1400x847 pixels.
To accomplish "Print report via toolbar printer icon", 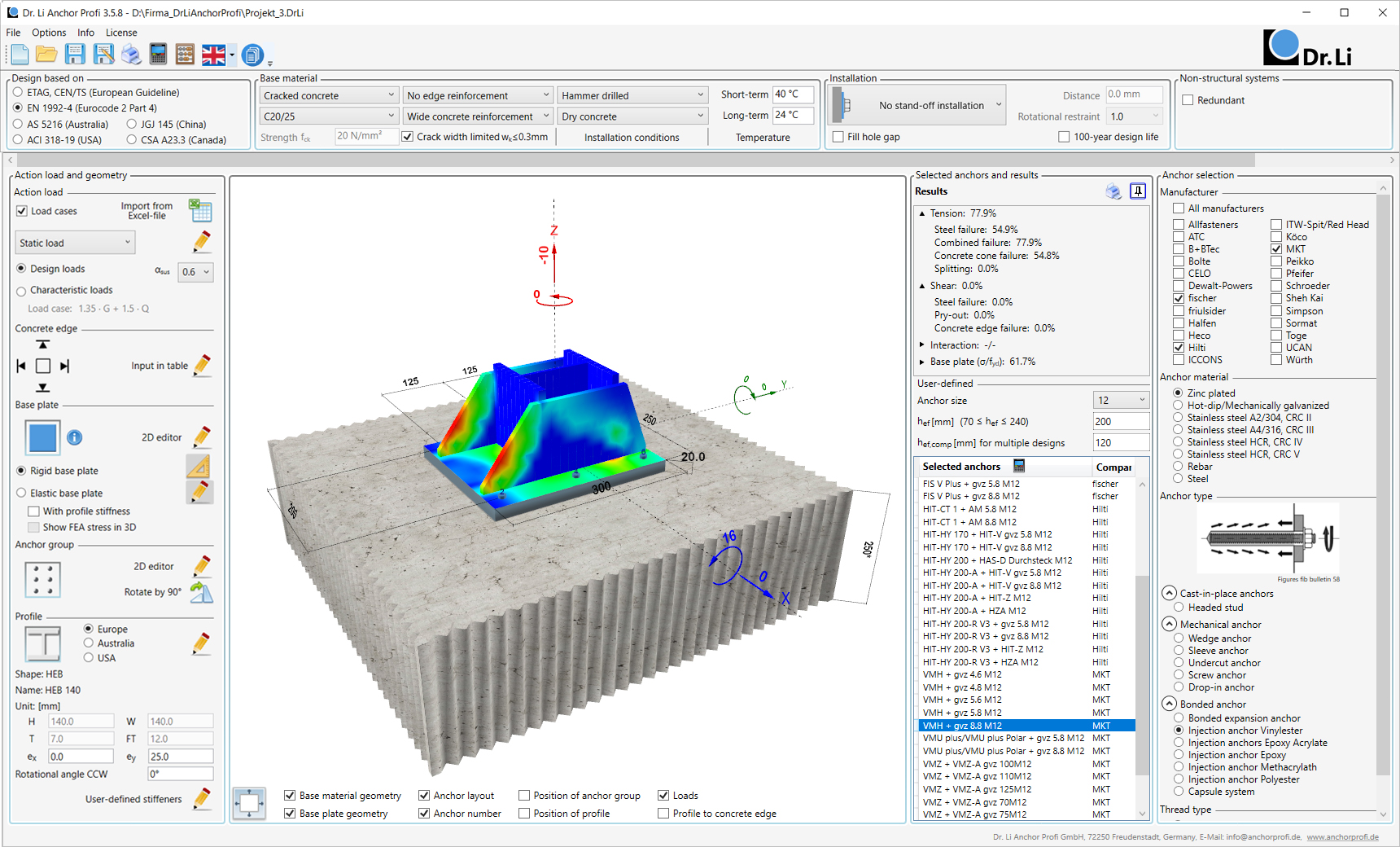I will point(131,55).
